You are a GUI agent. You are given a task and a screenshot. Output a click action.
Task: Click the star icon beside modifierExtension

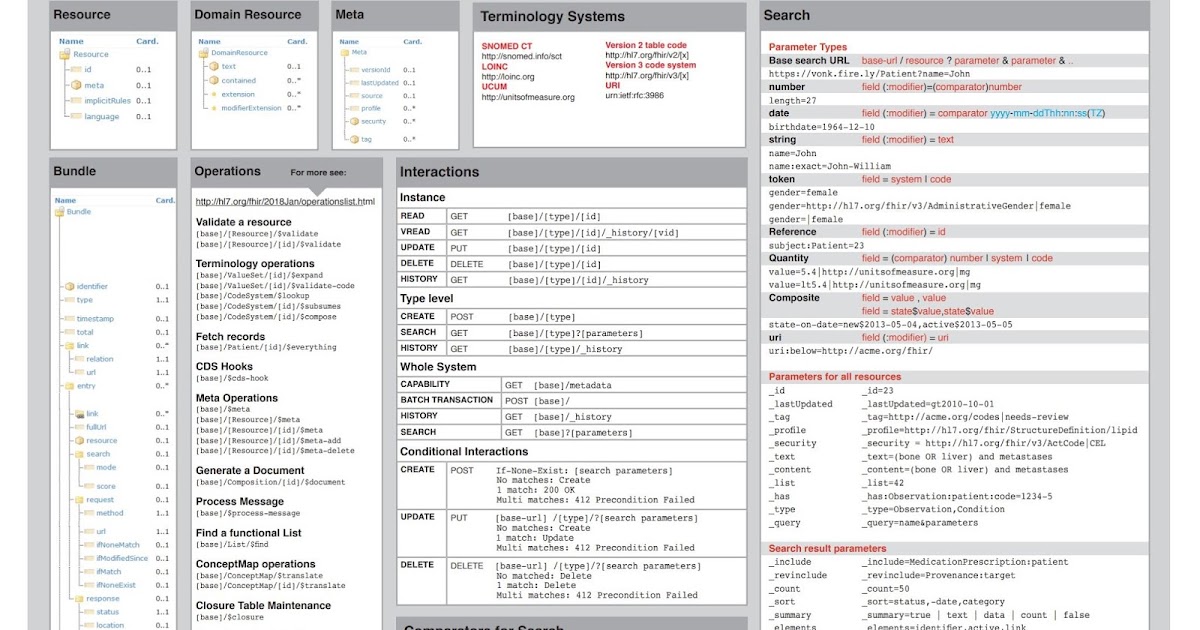point(212,108)
